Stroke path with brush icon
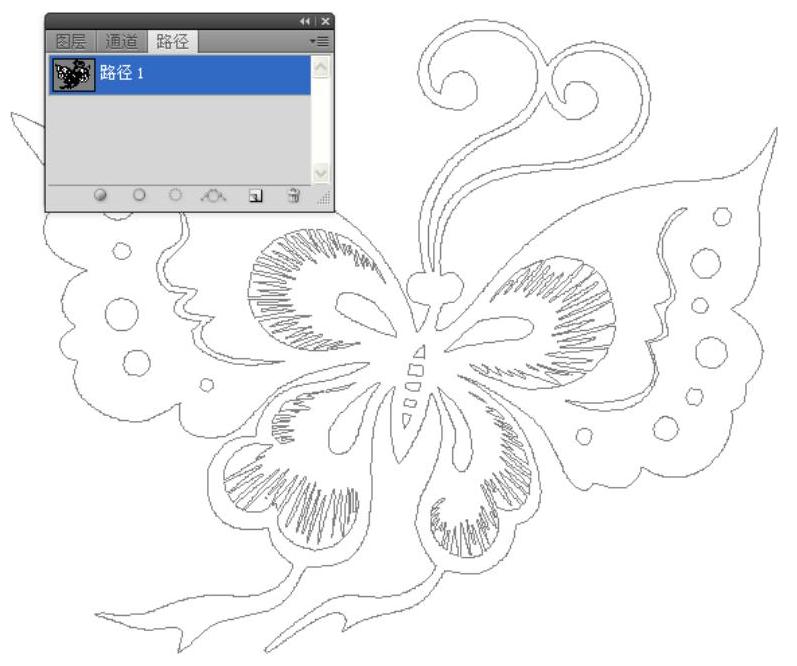The width and height of the screenshot is (797, 666). (139, 195)
